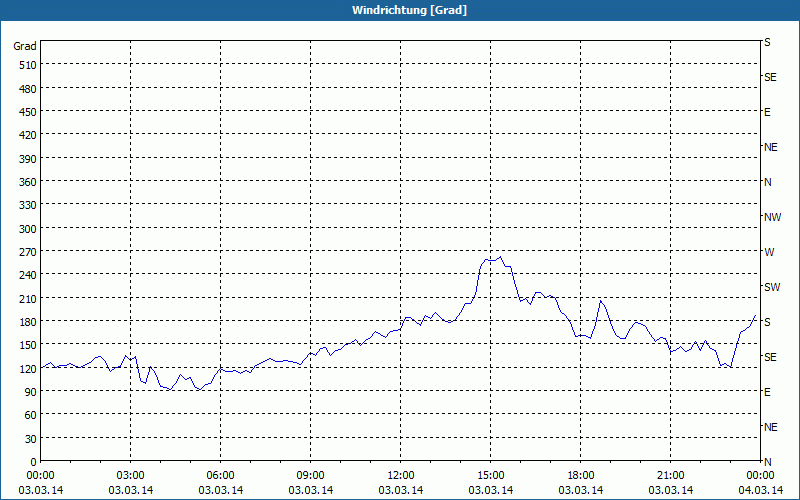Select the 150 y-axis value
800x500 pixels.
tap(28, 345)
